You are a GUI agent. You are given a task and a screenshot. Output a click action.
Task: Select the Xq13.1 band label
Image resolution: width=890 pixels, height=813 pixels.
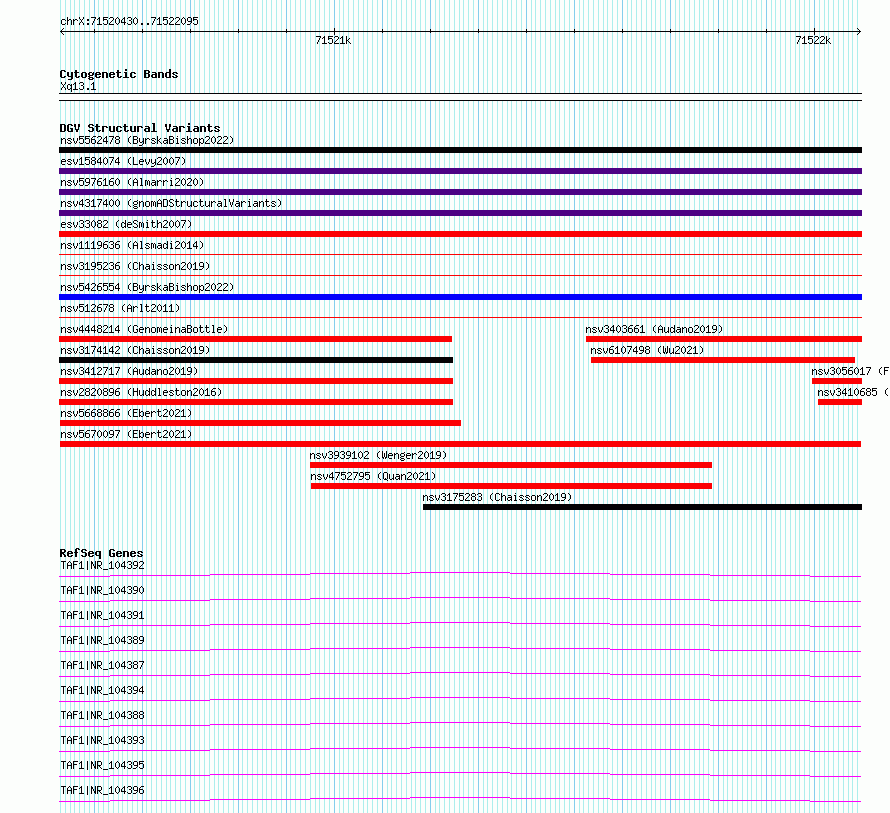point(78,86)
